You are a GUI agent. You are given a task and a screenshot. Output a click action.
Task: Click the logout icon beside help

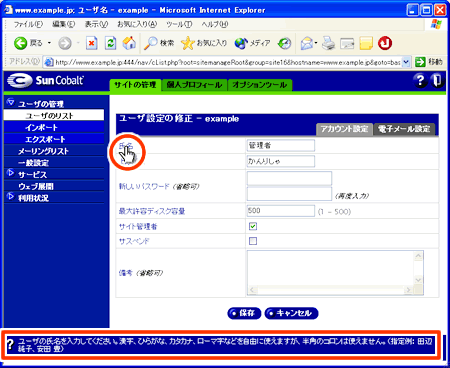click(x=437, y=80)
